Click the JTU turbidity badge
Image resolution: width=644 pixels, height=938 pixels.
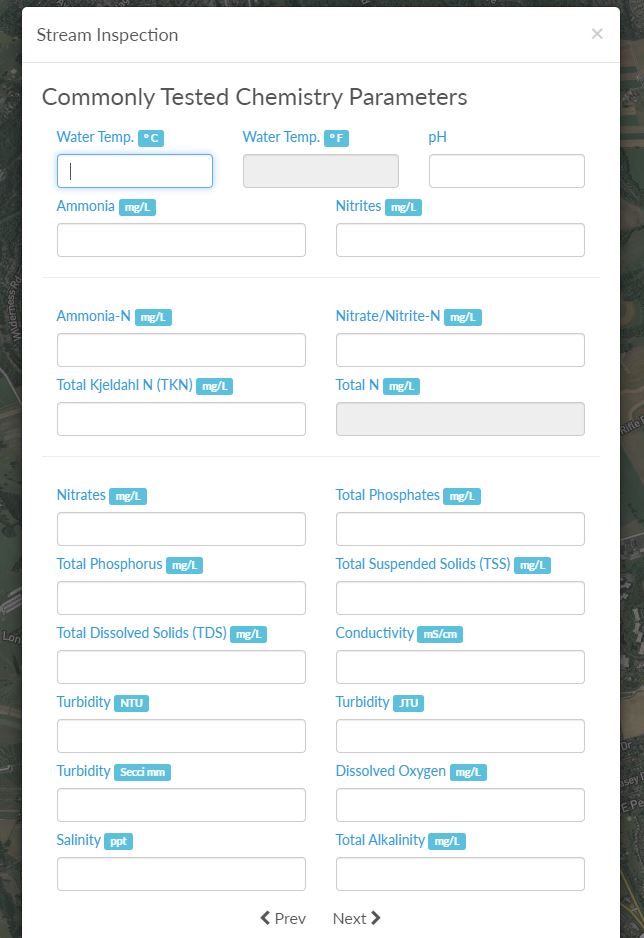coord(408,704)
